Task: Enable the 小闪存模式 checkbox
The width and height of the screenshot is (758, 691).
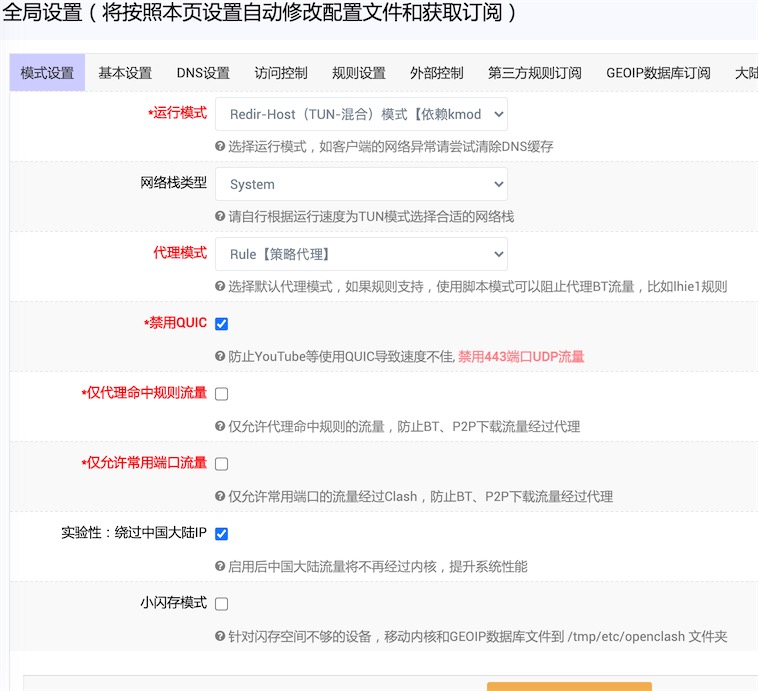Action: (x=221, y=603)
